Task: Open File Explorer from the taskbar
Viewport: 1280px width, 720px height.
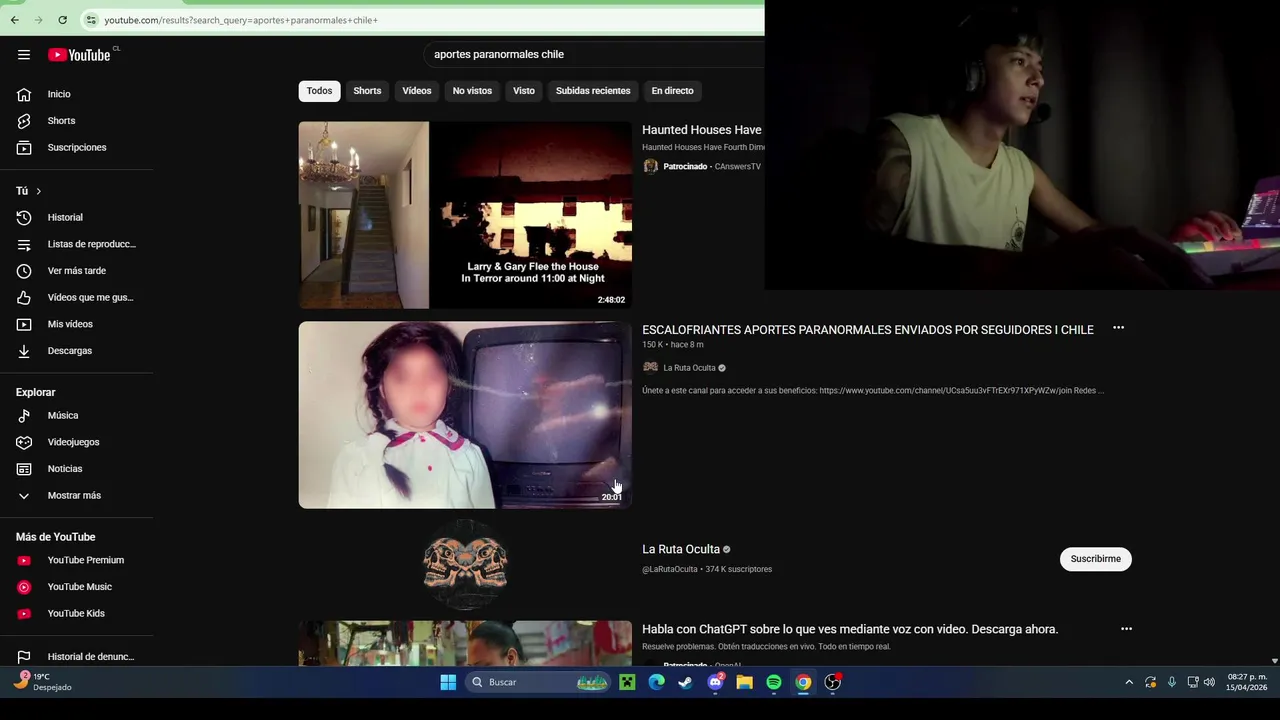Action: (x=744, y=682)
